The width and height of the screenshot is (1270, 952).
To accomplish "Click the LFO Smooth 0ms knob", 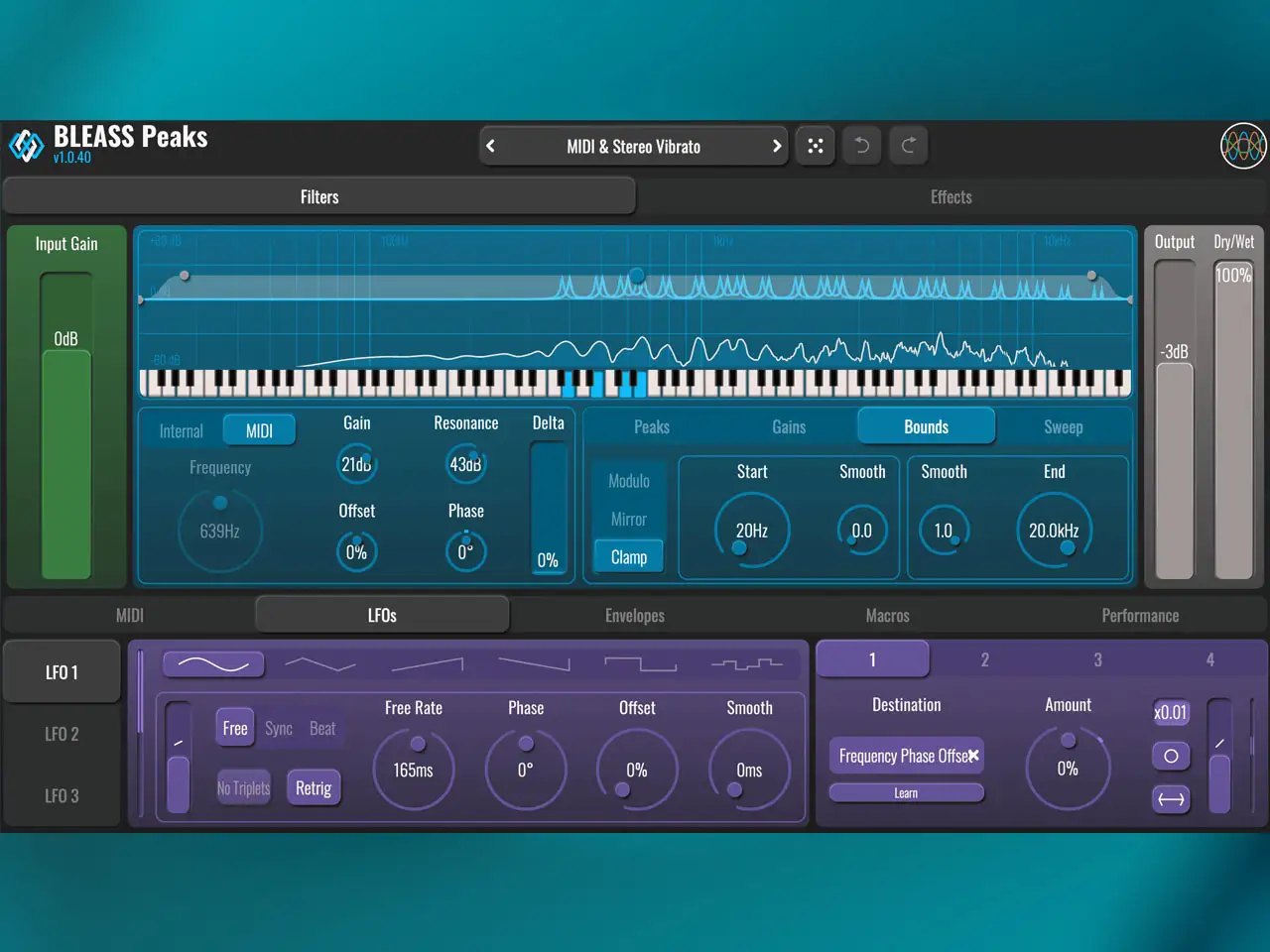I will (x=749, y=770).
